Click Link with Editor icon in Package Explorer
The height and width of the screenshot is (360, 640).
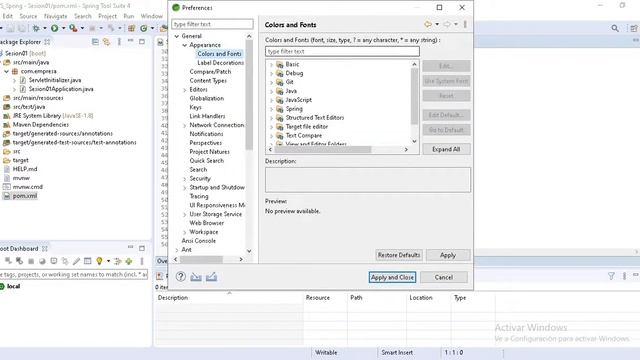point(106,42)
